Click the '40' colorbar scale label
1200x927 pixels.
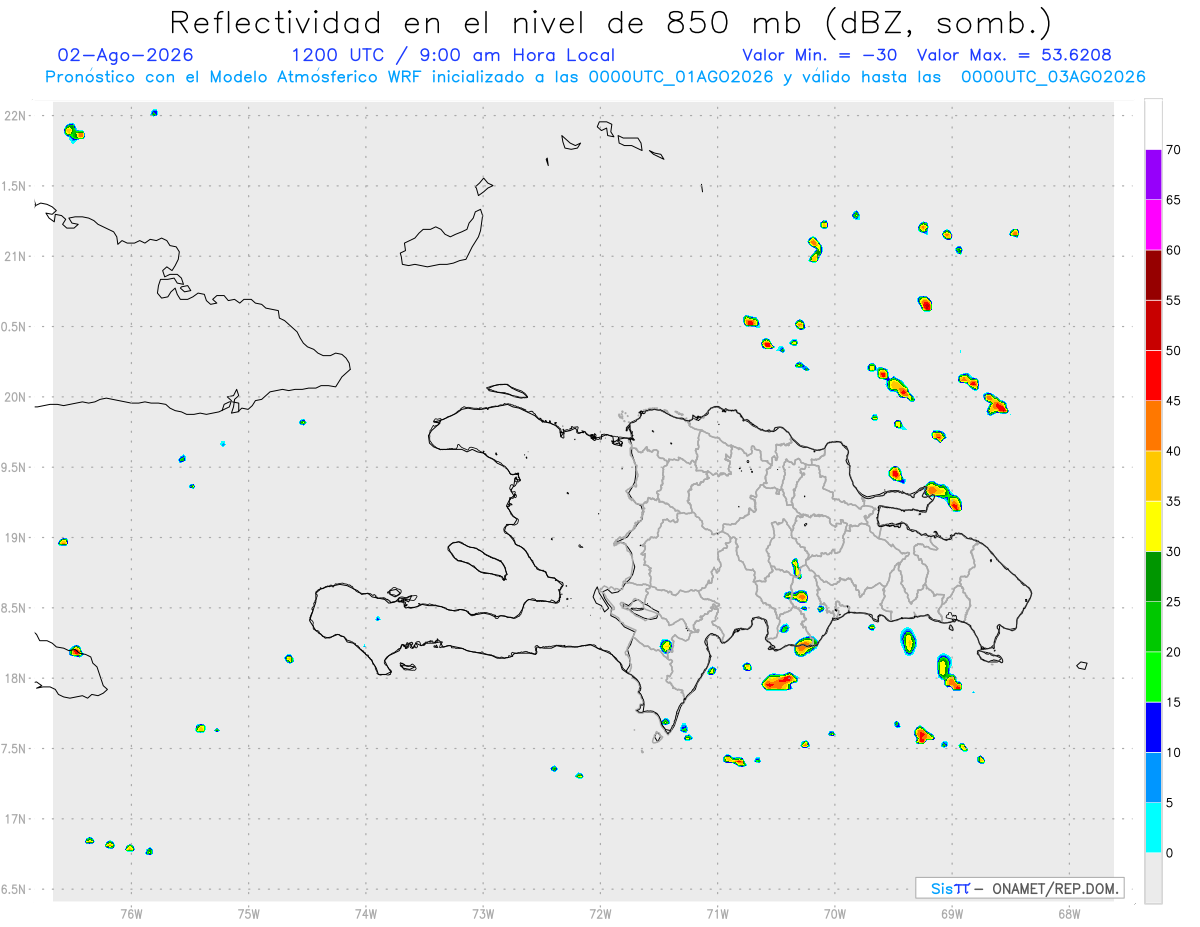[1174, 451]
